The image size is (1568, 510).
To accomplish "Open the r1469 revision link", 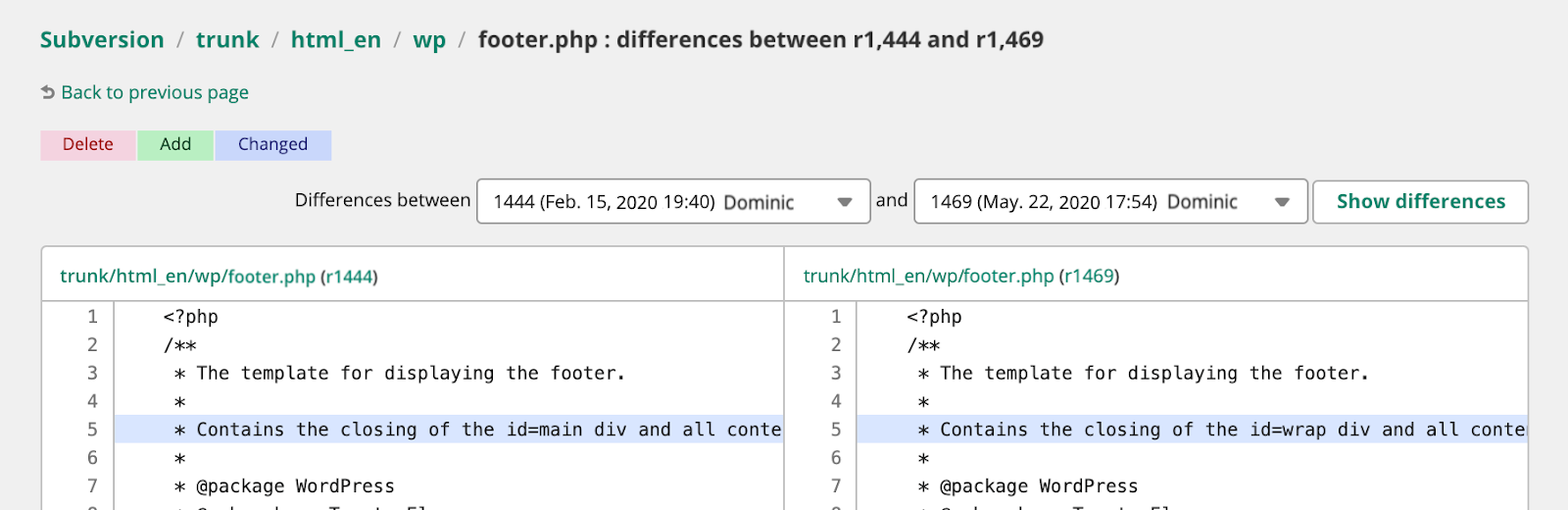I will pyautogui.click(x=1090, y=277).
